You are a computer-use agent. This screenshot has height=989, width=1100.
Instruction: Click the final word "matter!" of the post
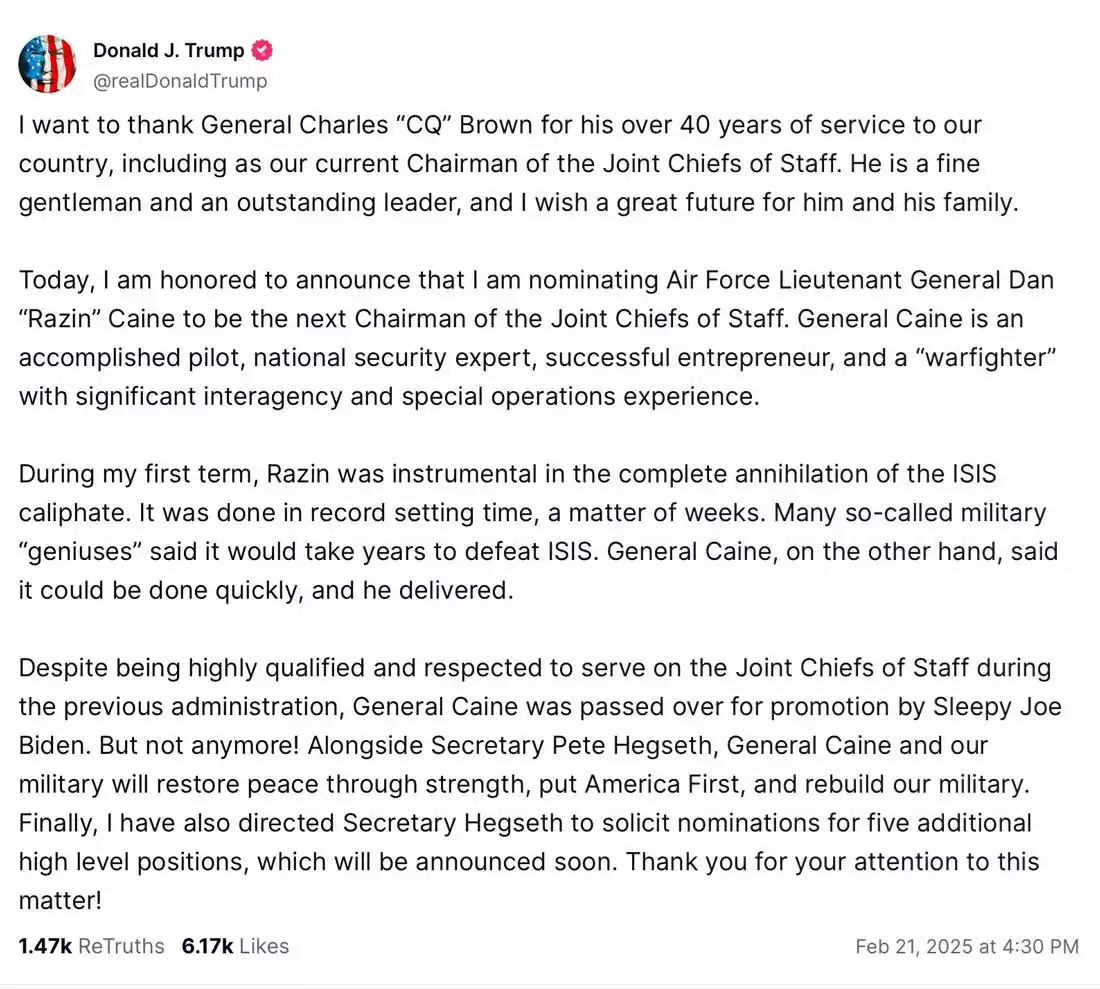tap(60, 900)
